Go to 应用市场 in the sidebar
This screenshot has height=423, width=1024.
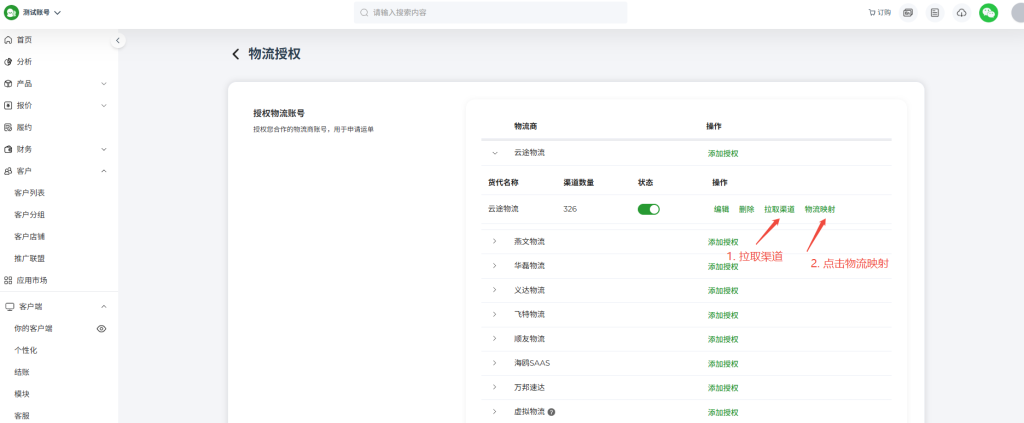(31, 280)
